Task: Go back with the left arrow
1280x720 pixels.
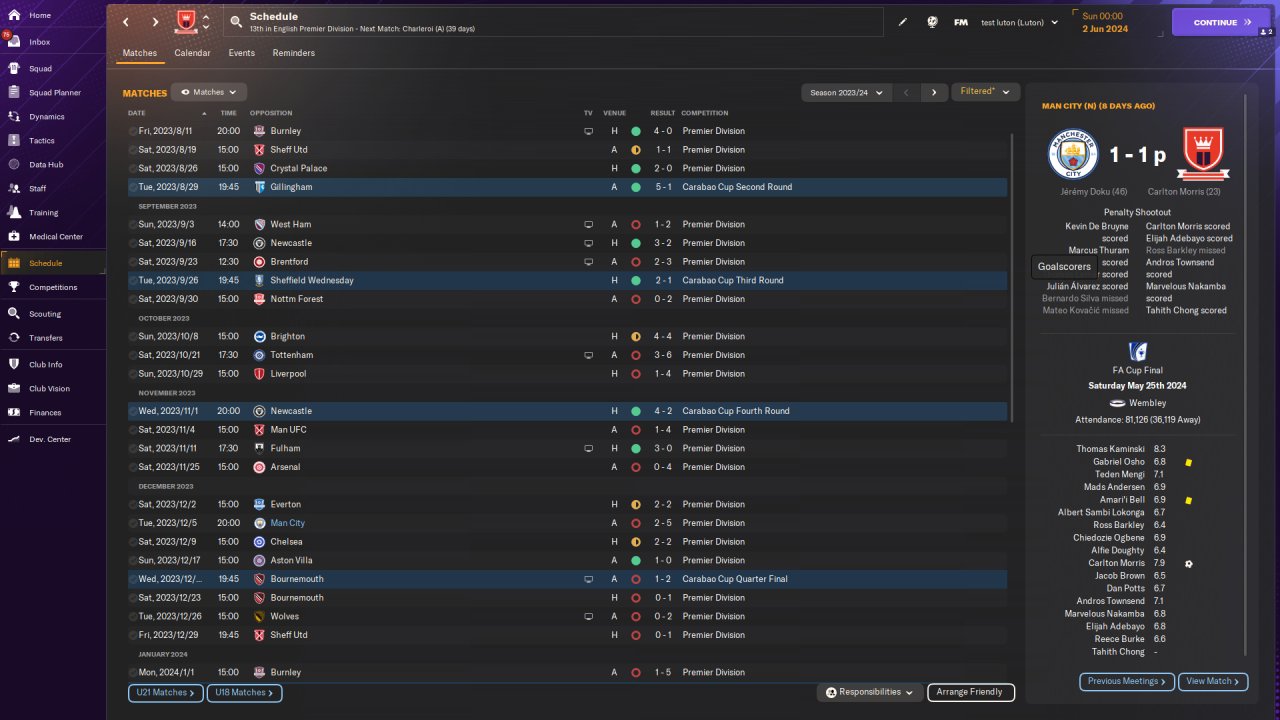Action: point(126,22)
